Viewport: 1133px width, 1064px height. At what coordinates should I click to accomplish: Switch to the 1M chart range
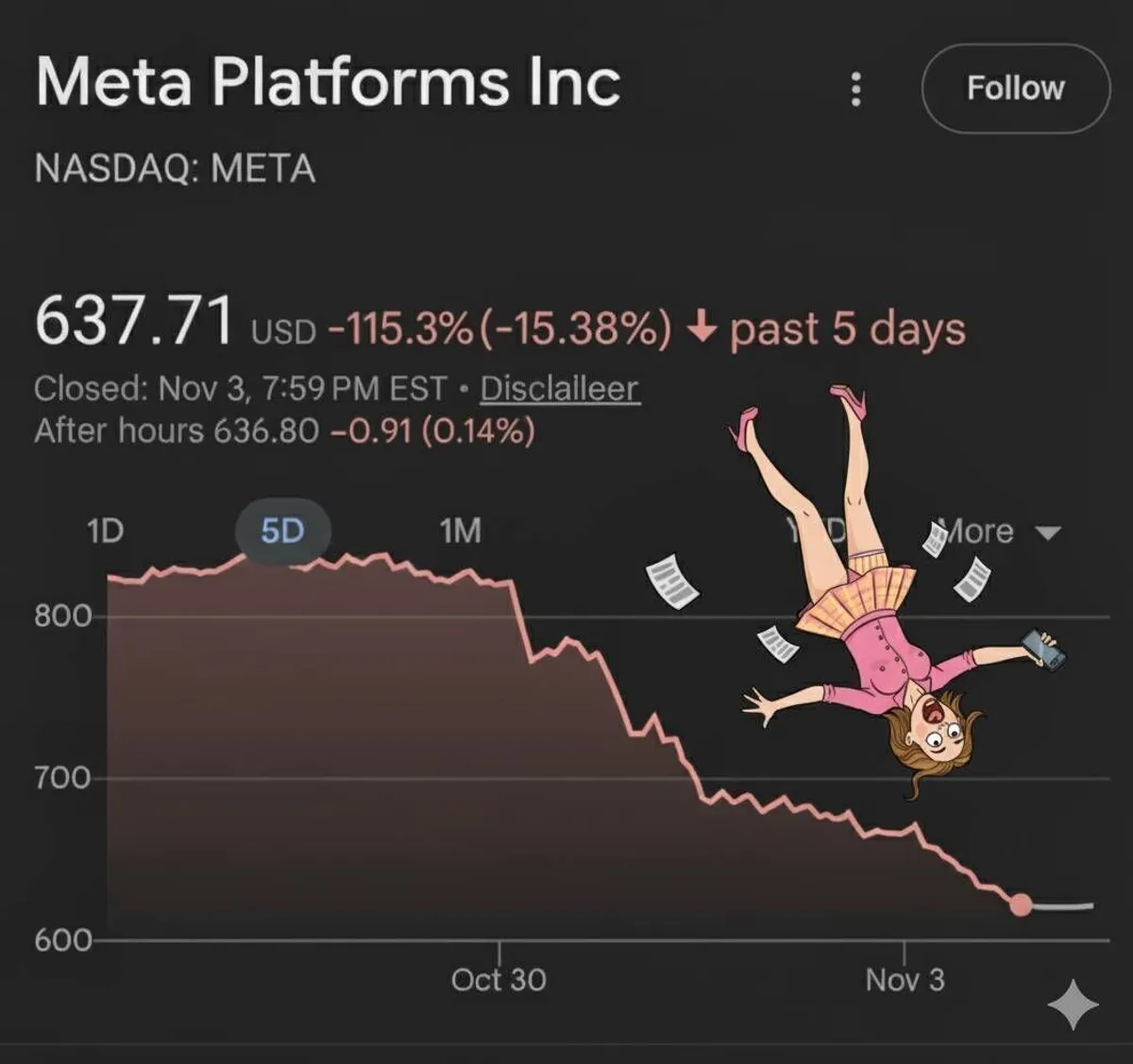[460, 531]
